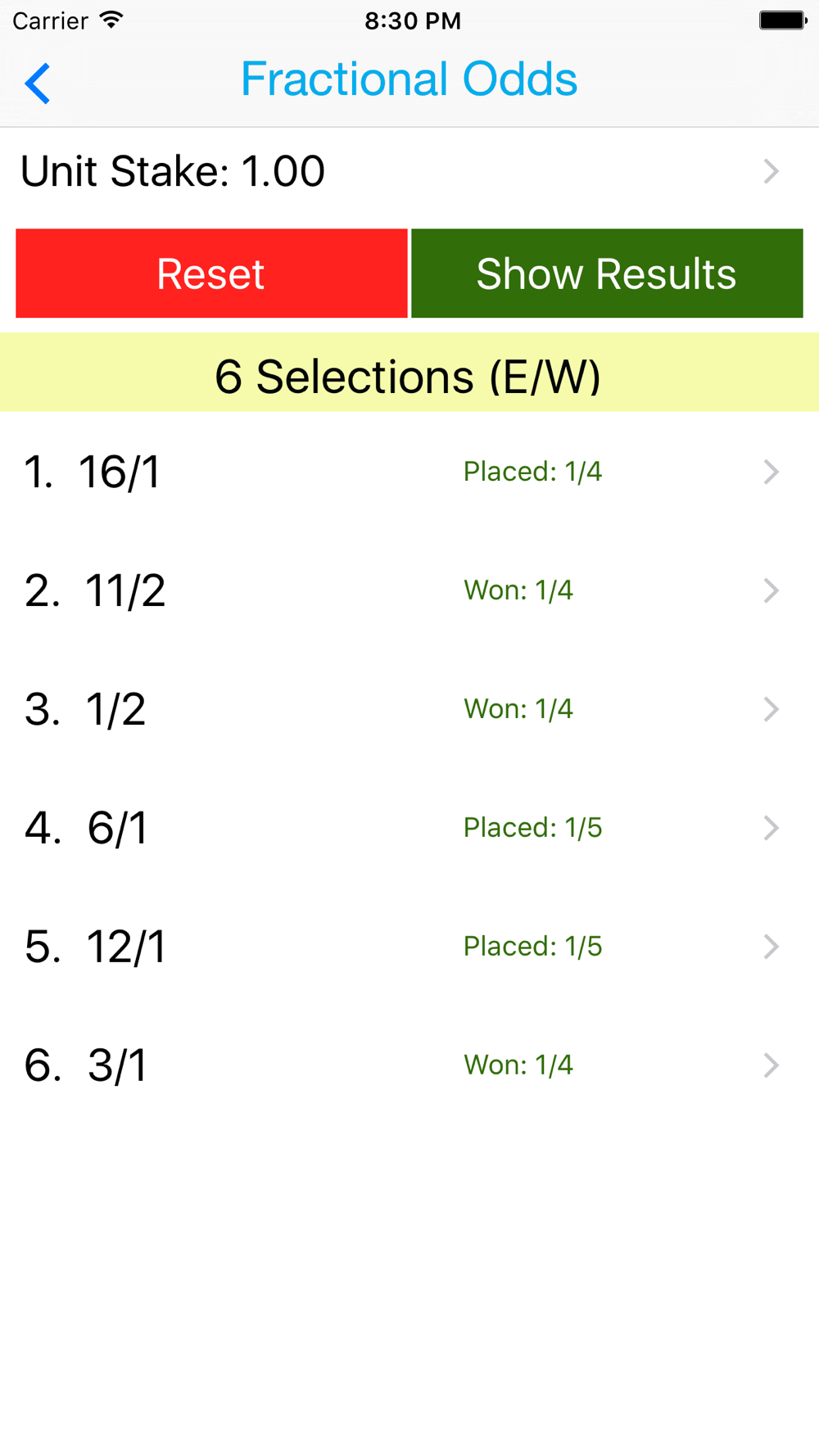Expand chevron on selection 6 row

tap(771, 1065)
